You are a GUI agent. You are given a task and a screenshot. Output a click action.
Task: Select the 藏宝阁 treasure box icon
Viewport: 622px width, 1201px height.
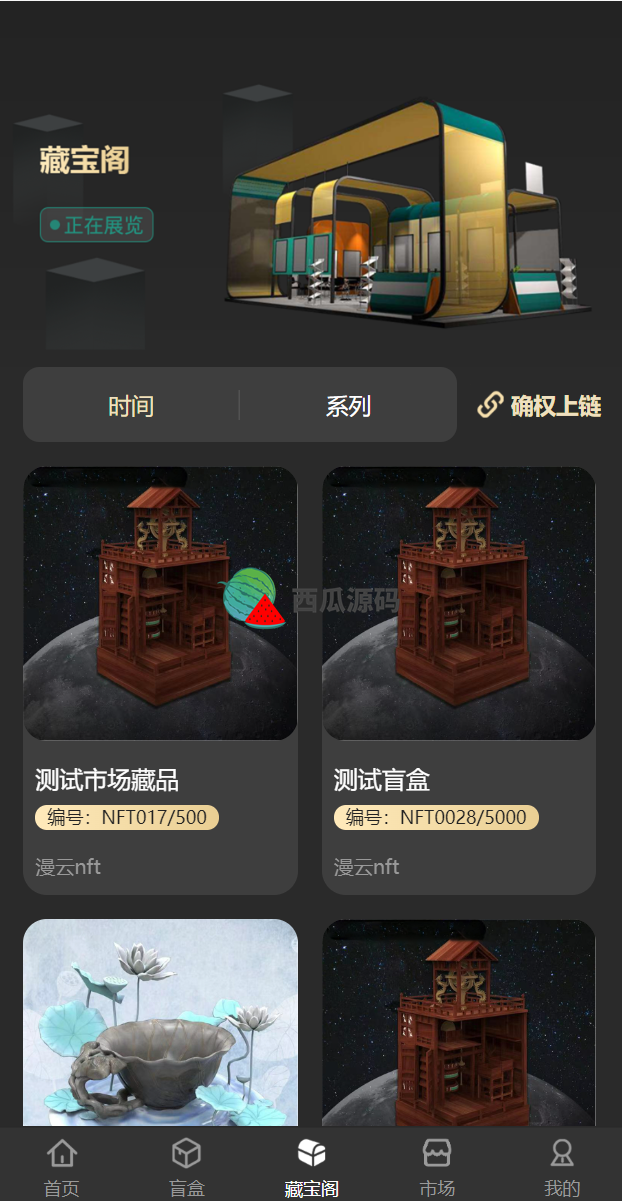[x=311, y=1153]
